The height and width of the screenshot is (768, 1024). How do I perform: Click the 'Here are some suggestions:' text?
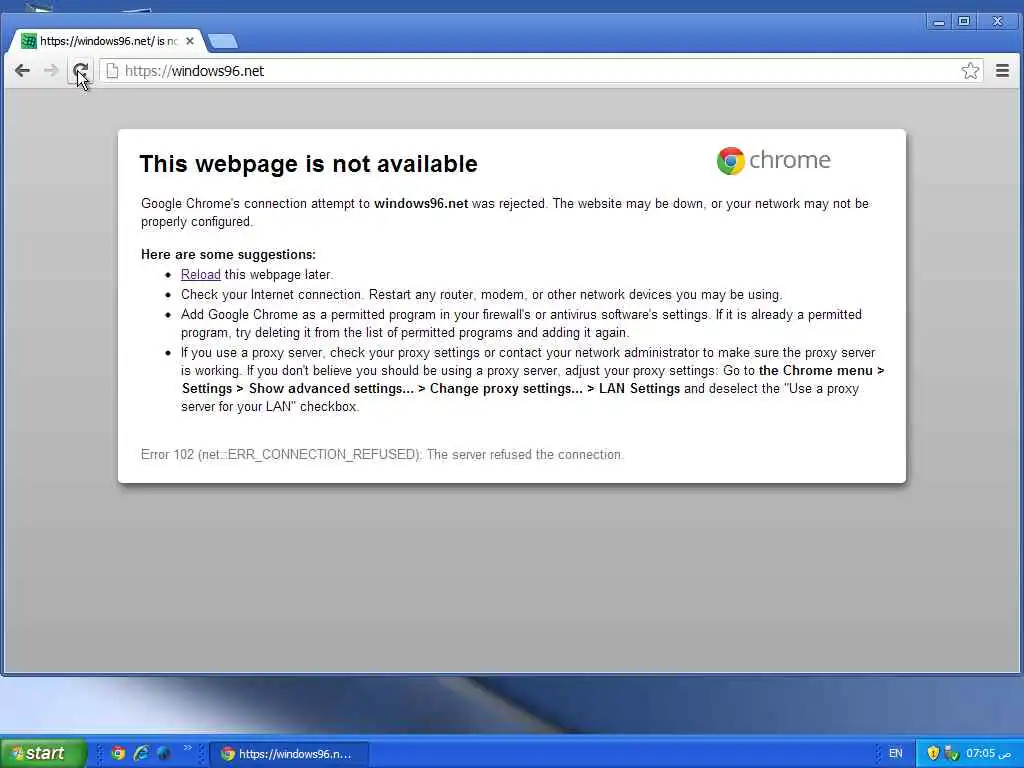click(229, 255)
